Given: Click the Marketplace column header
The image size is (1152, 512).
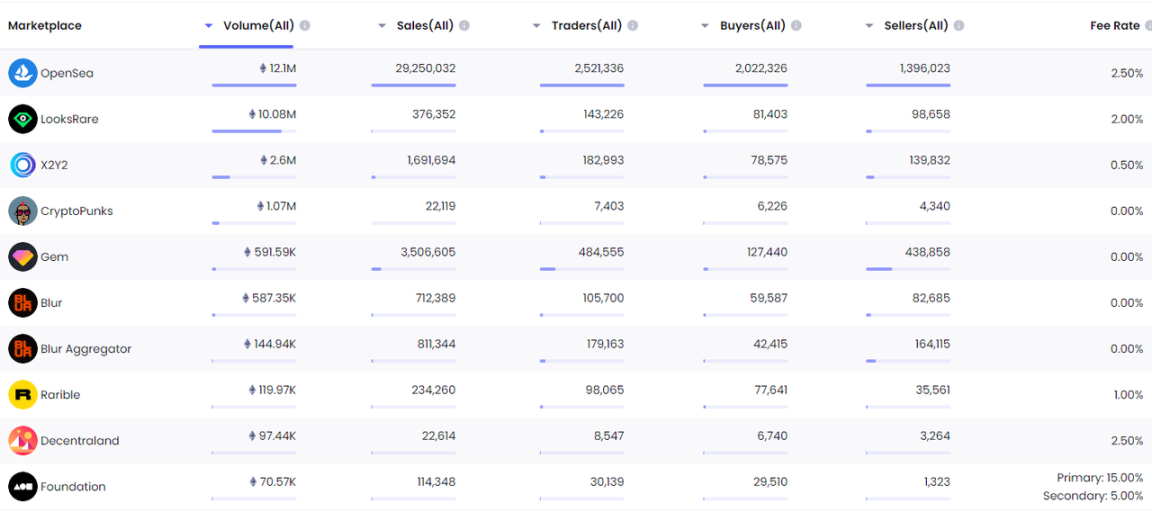Looking at the screenshot, I should (x=45, y=26).
